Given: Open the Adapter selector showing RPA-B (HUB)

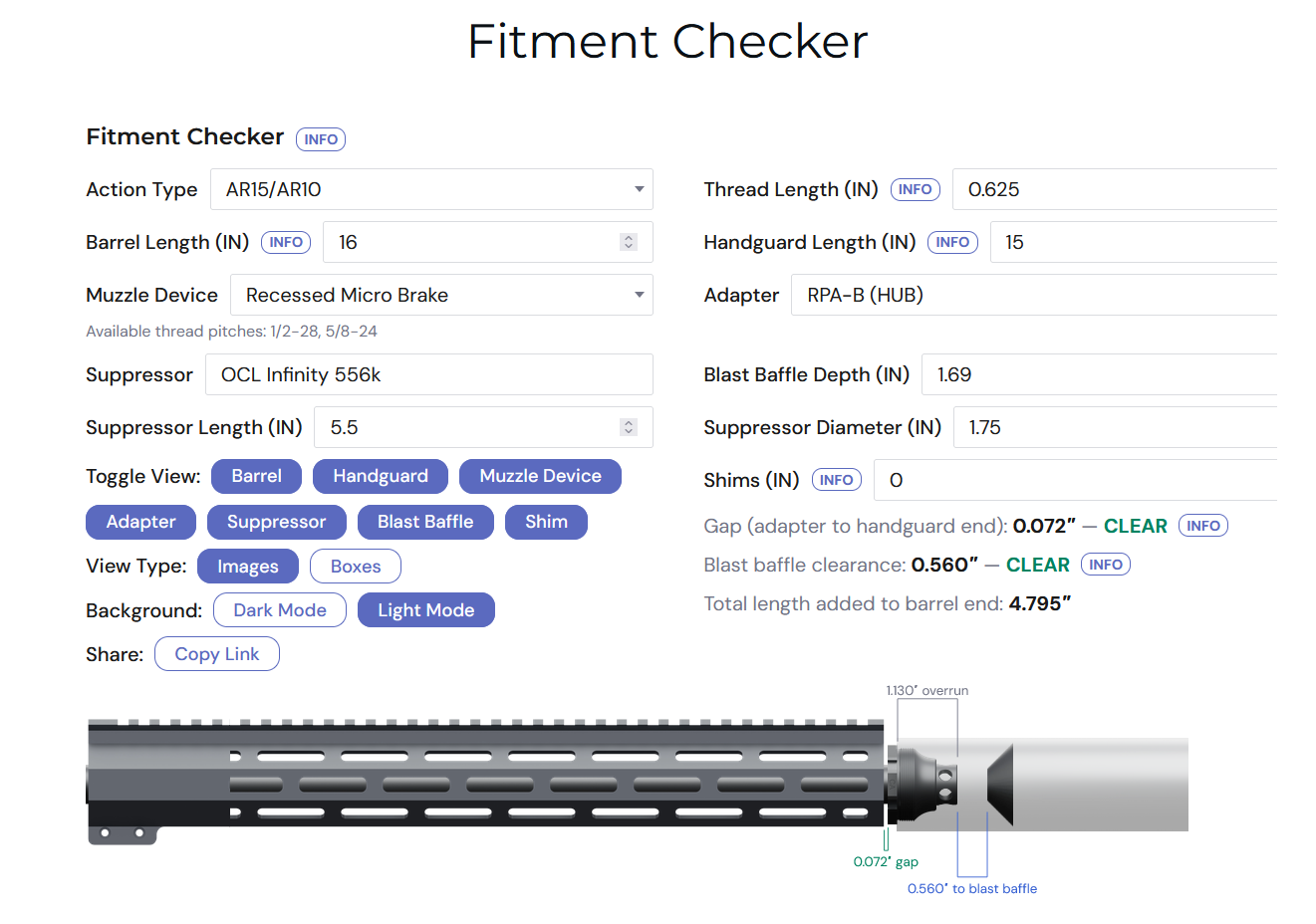Looking at the screenshot, I should pos(1034,295).
